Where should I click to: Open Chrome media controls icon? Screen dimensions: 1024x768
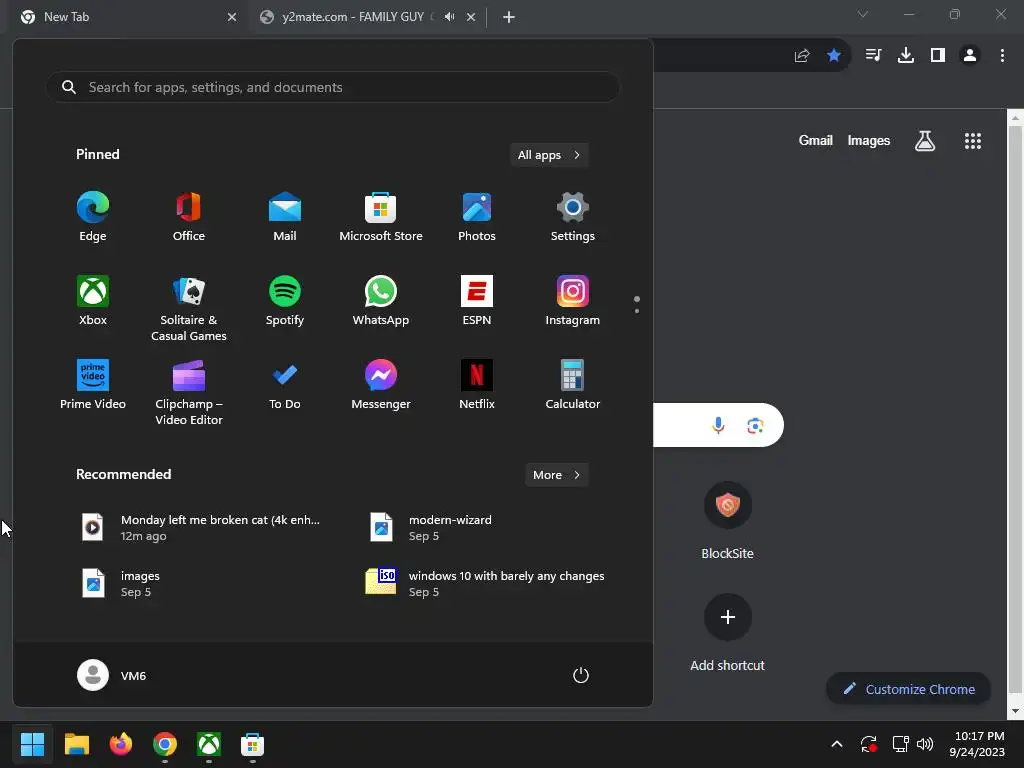coord(873,56)
